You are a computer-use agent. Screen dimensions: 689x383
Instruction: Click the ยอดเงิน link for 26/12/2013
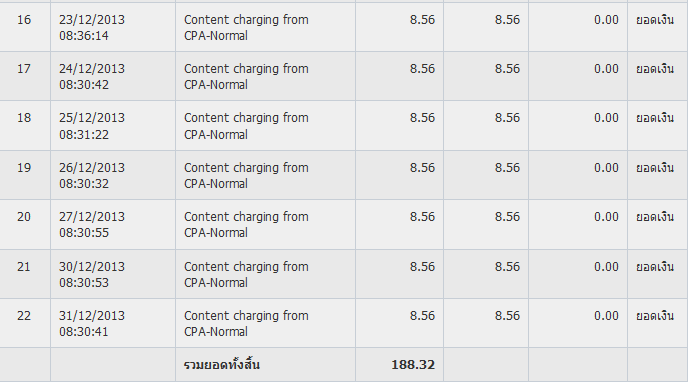[x=655, y=168]
